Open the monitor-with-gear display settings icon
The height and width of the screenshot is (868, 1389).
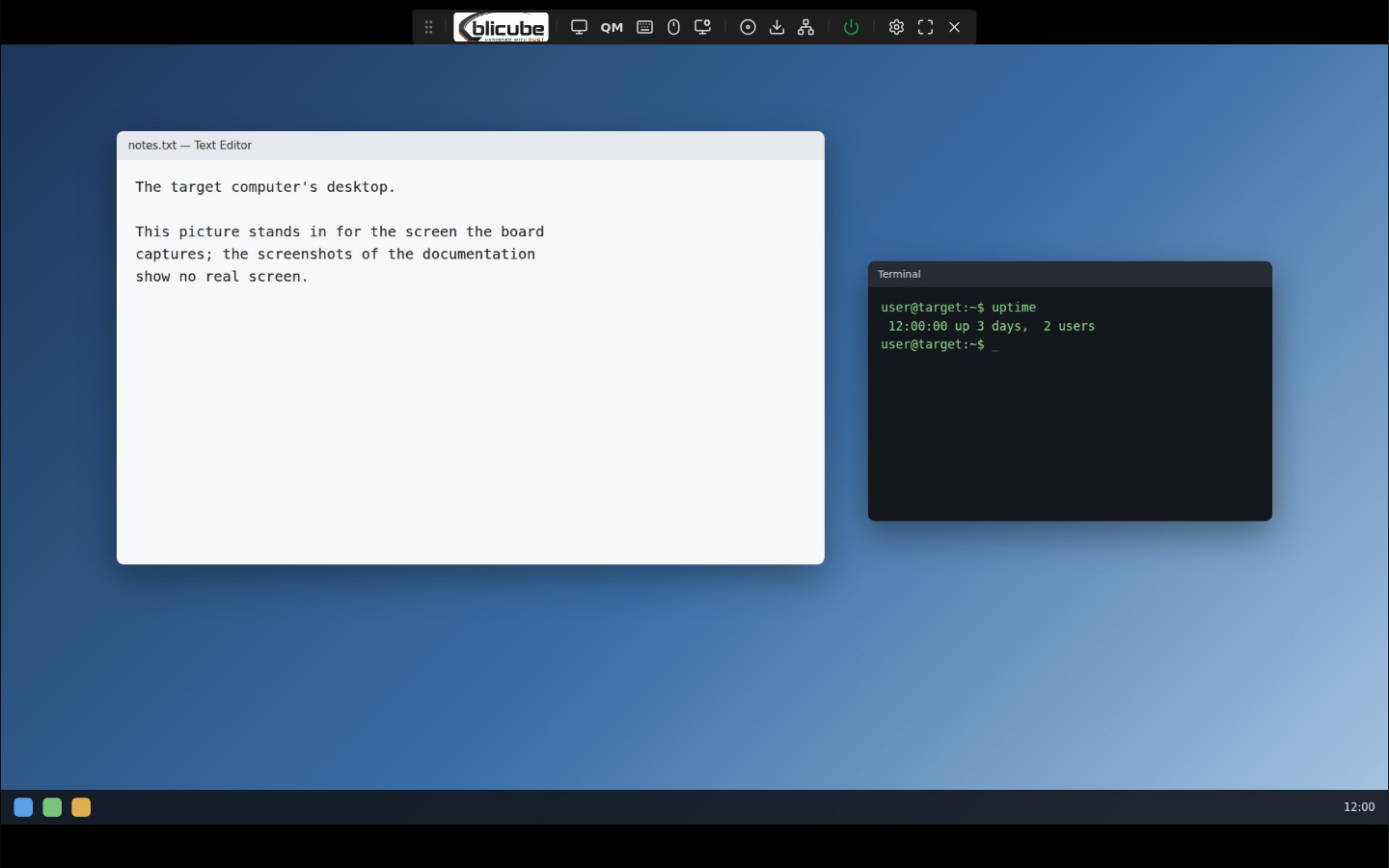pos(703,27)
